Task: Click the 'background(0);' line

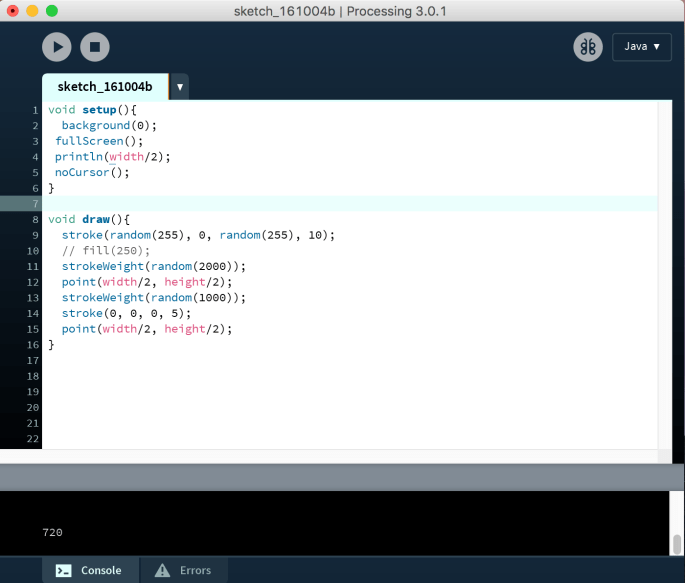Action: click(x=109, y=125)
